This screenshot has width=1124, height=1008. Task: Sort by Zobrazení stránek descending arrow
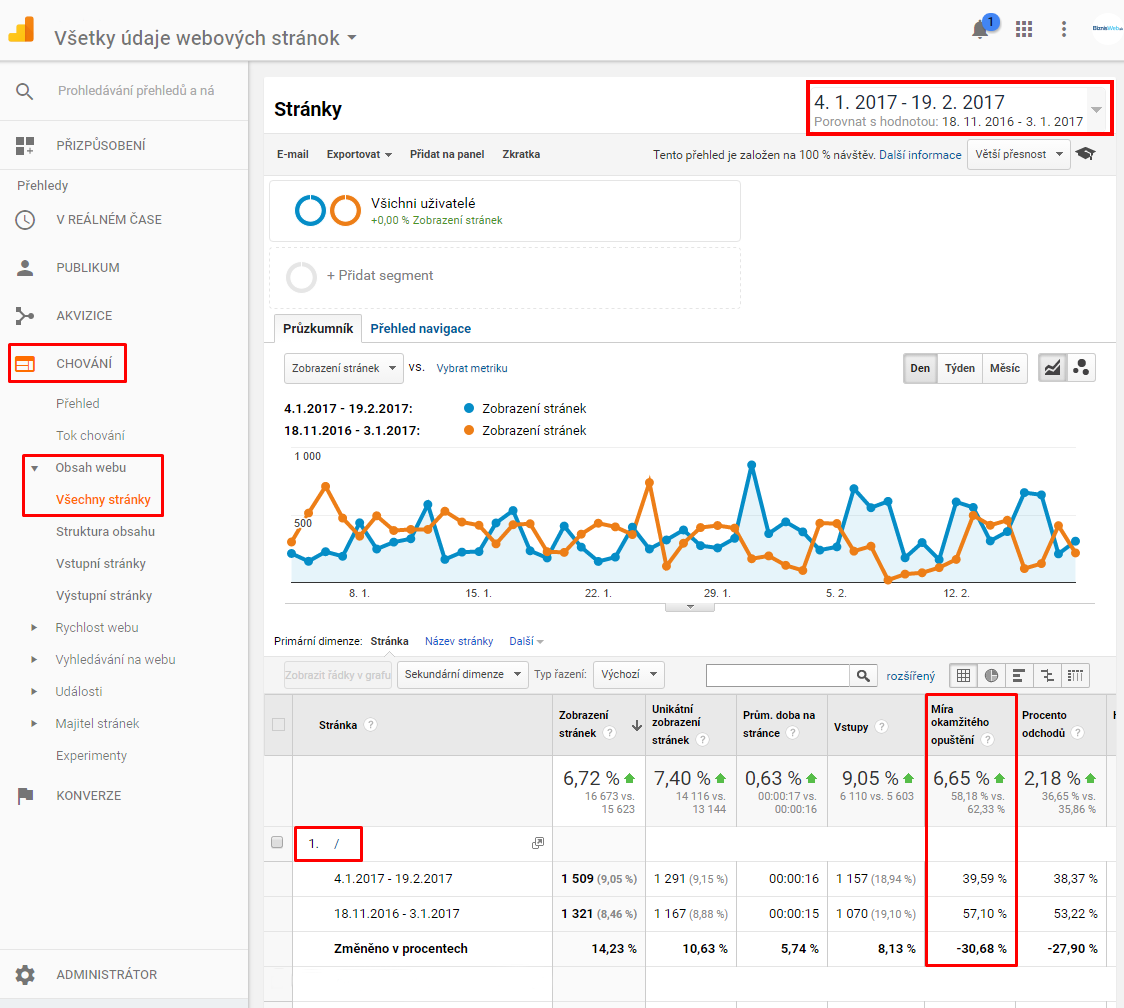point(636,726)
